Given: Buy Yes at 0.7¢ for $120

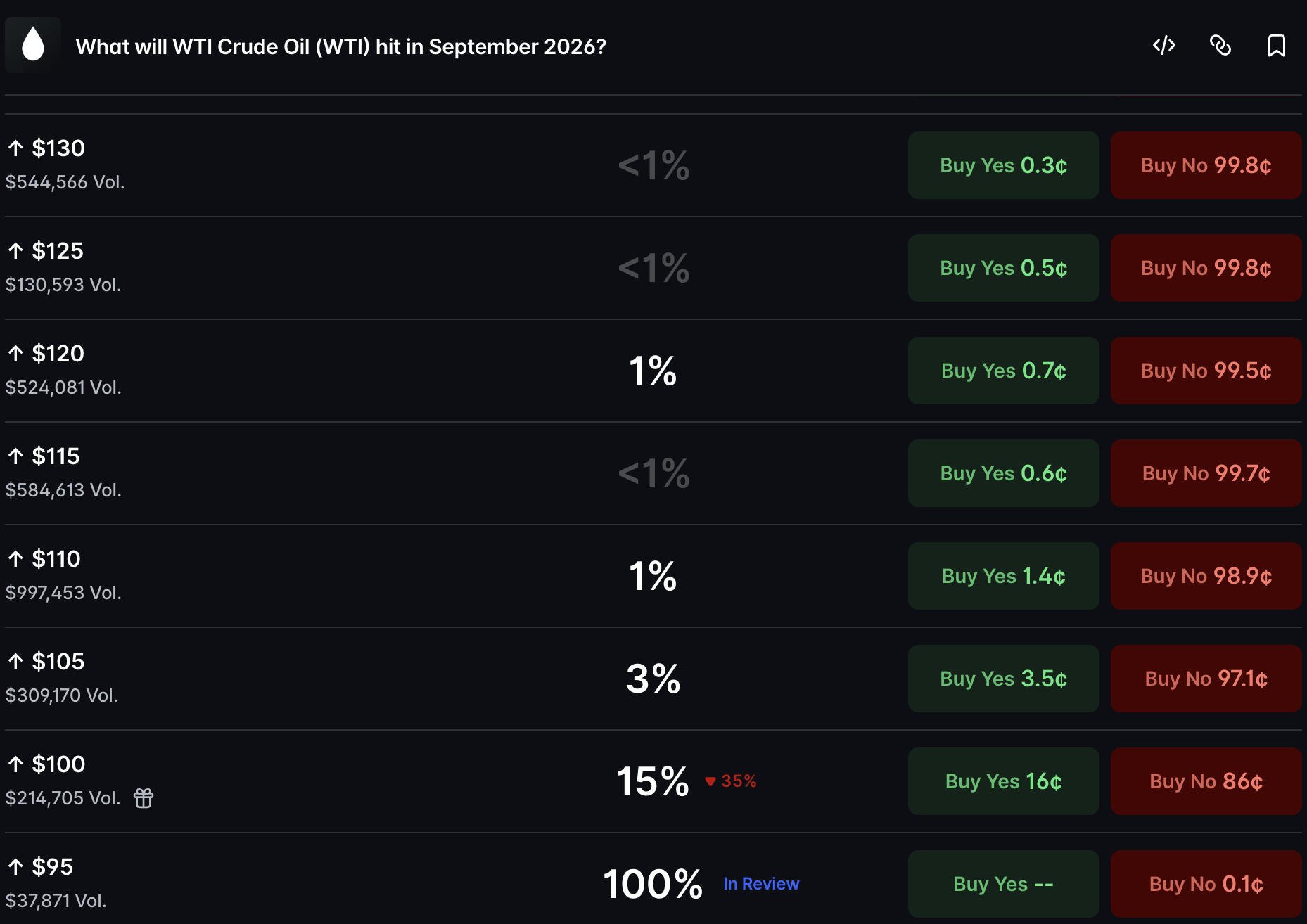Looking at the screenshot, I should pyautogui.click(x=1004, y=371).
